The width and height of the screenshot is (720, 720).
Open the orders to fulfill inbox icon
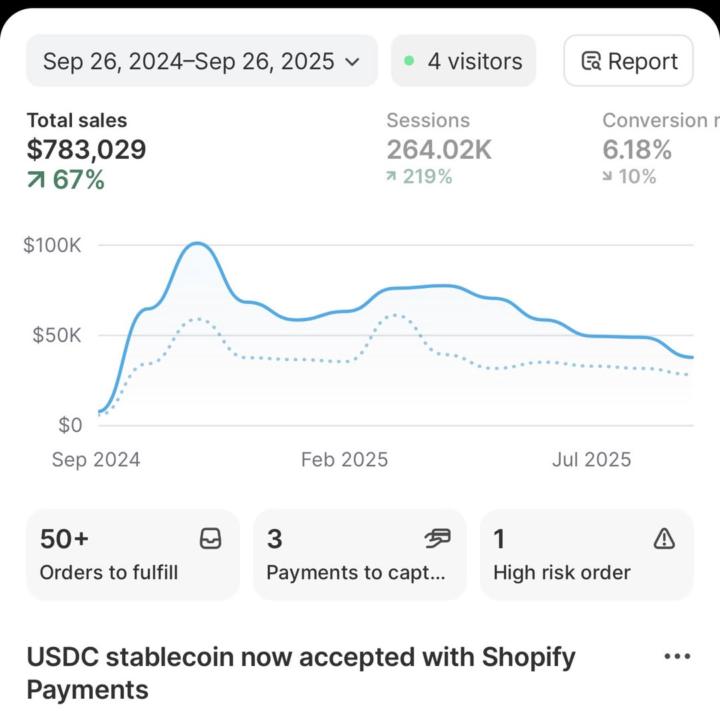click(x=210, y=539)
